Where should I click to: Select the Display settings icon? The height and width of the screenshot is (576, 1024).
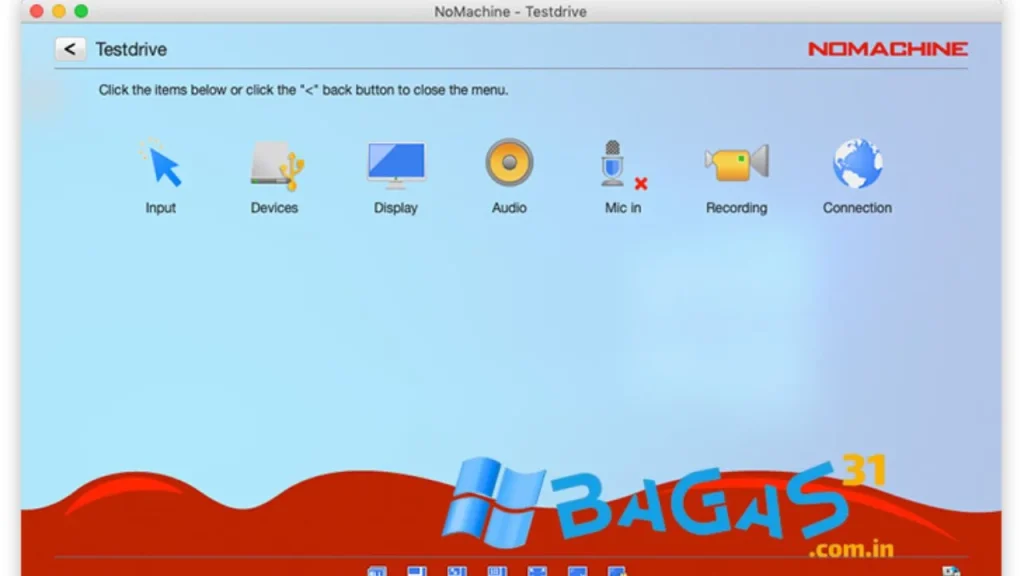pos(396,165)
